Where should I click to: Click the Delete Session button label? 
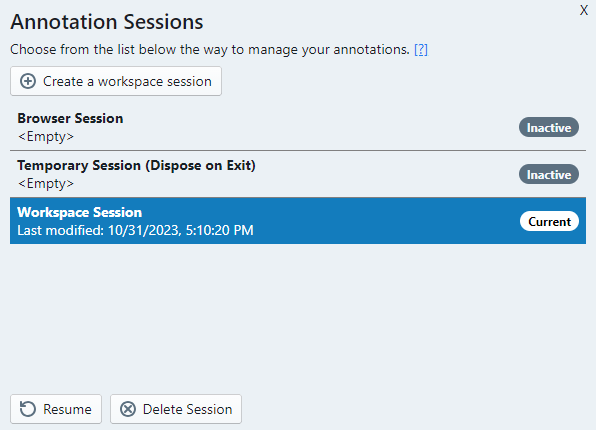point(187,409)
